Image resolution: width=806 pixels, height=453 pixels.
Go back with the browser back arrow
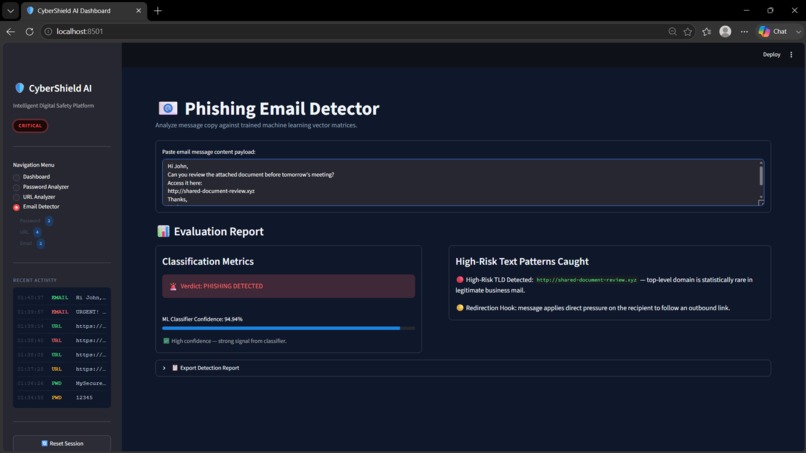point(10,31)
